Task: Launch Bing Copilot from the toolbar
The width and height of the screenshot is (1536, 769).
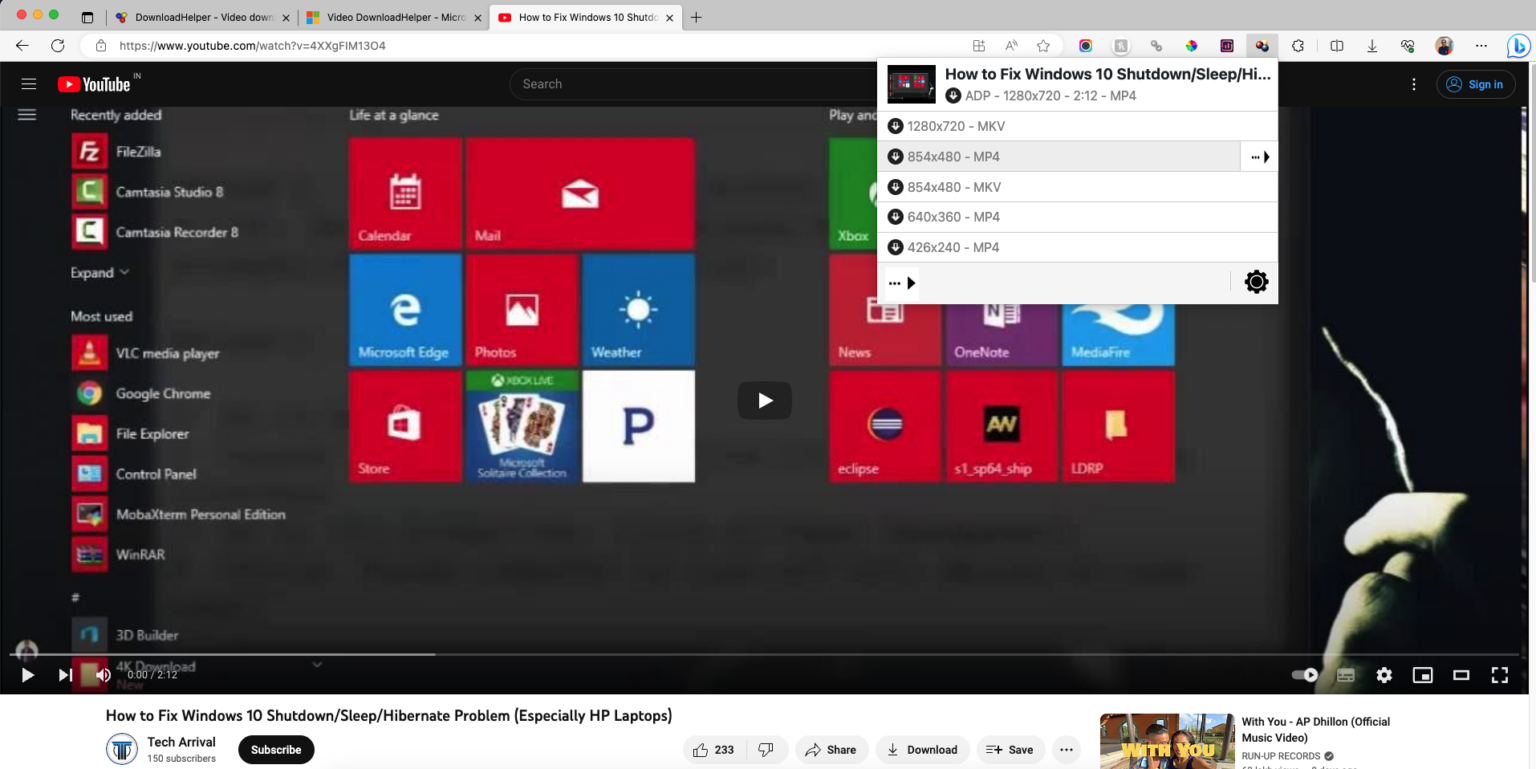Action: coord(1517,46)
